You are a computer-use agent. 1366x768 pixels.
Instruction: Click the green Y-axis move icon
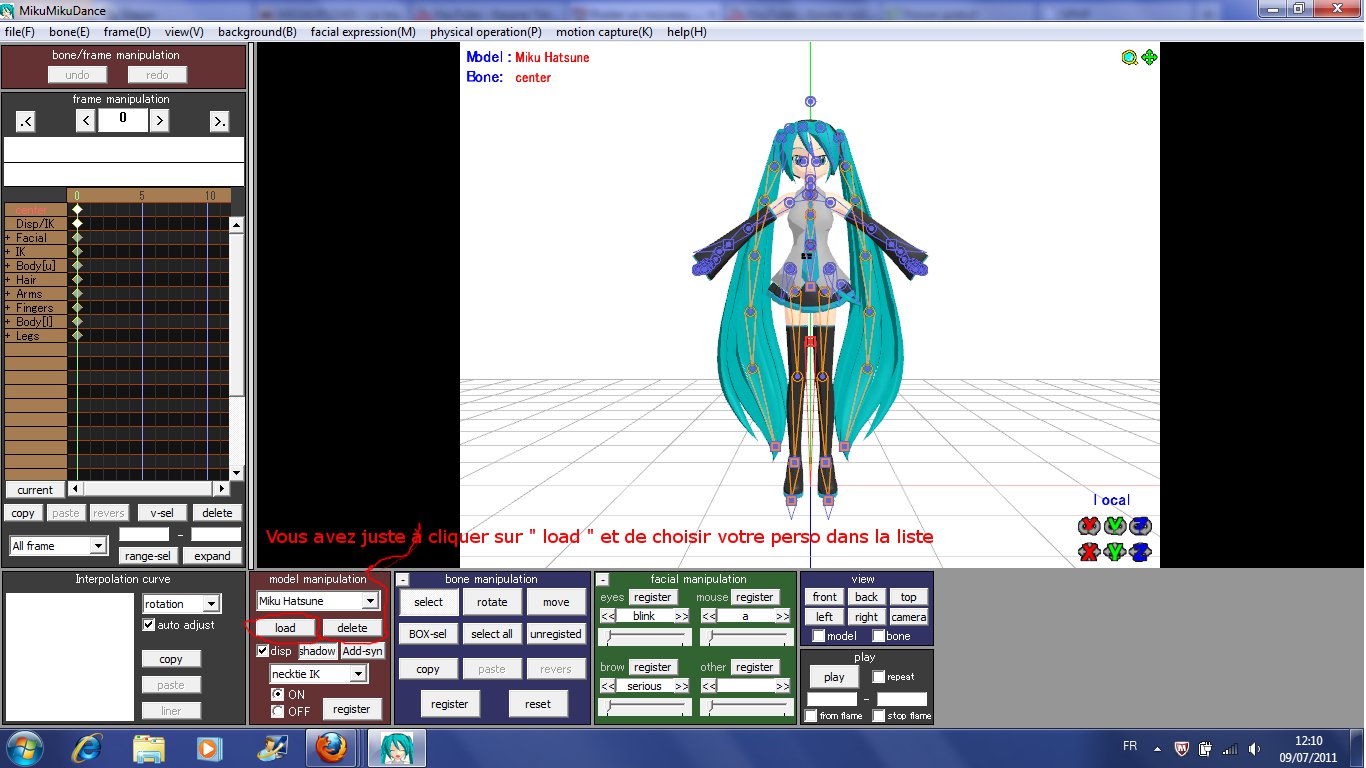pyautogui.click(x=1115, y=552)
